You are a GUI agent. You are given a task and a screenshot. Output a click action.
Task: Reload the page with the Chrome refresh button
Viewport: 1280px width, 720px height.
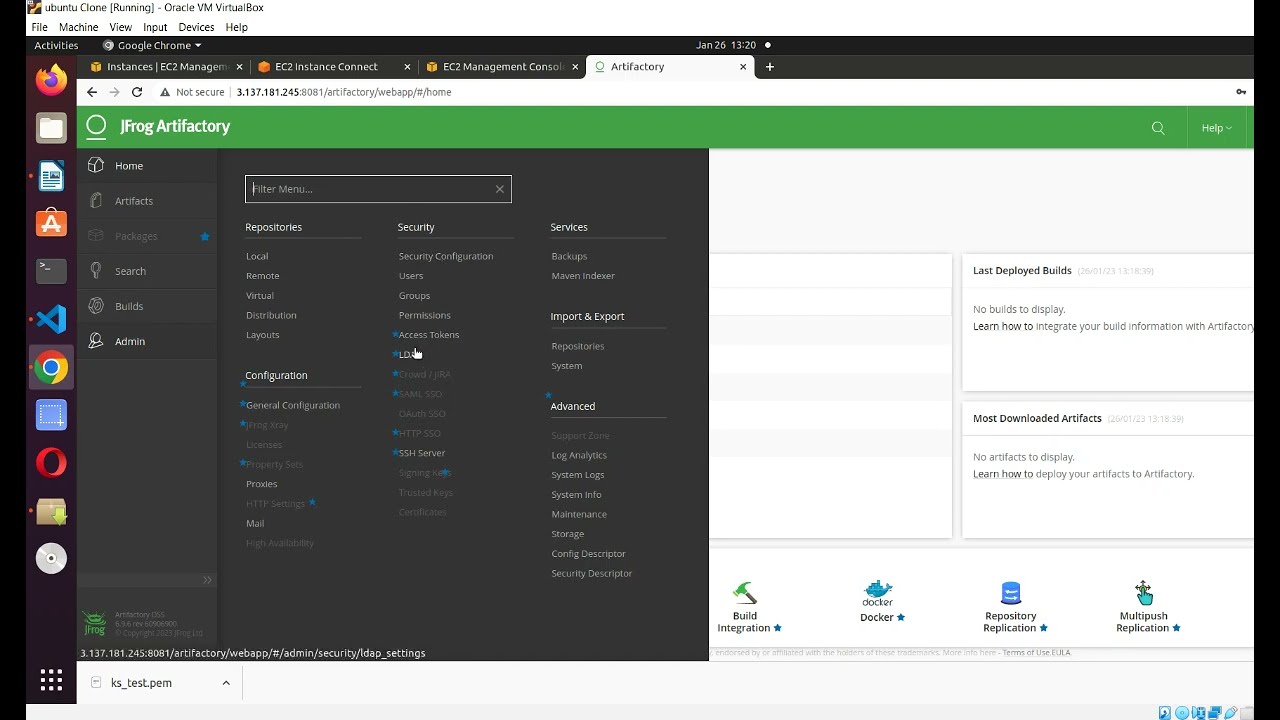[137, 92]
